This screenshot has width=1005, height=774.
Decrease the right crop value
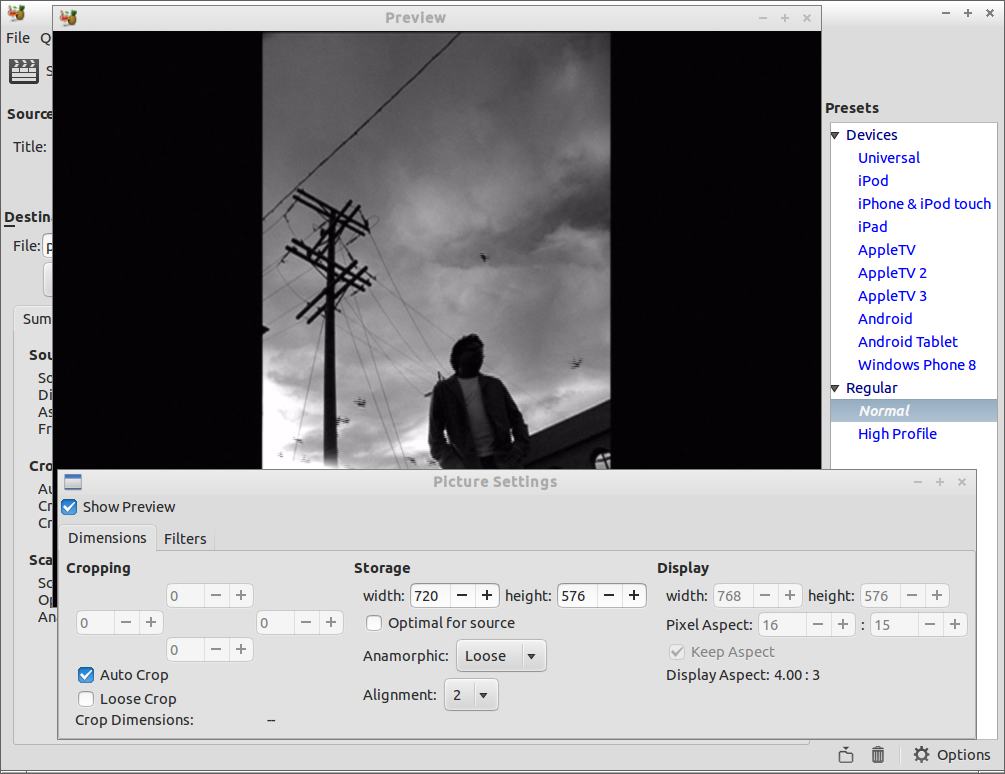(306, 623)
